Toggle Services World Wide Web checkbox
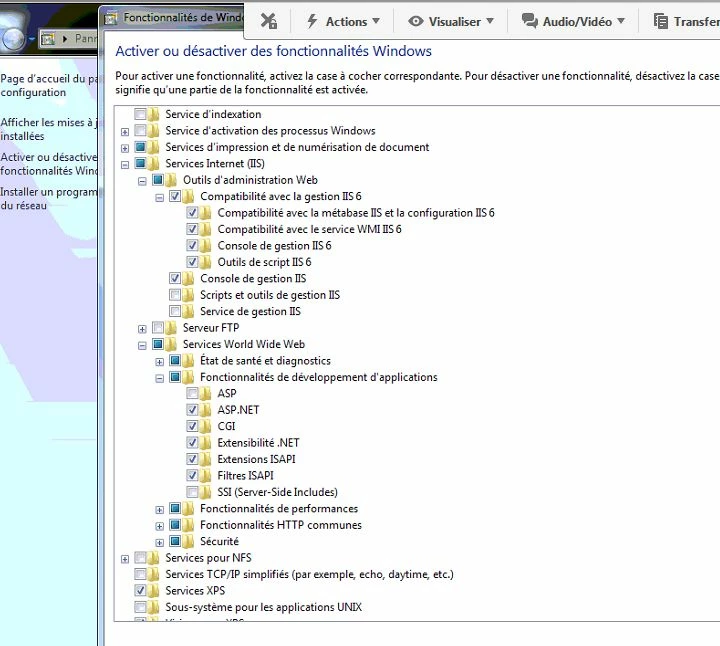The image size is (720, 646). click(x=158, y=344)
